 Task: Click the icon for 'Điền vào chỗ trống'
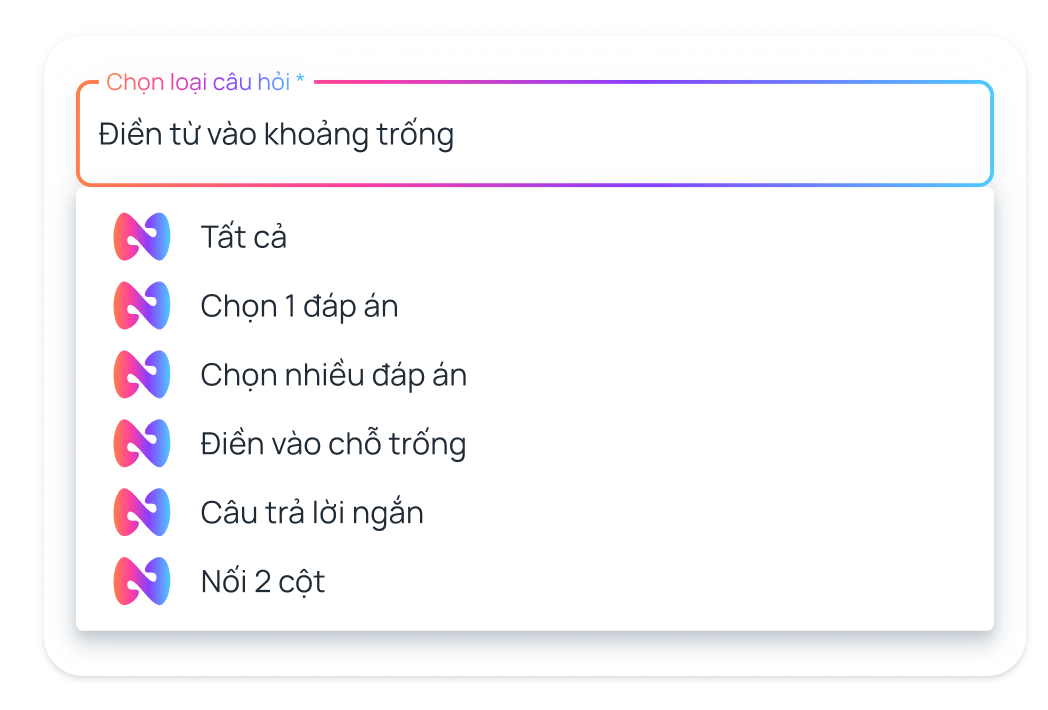(141, 444)
